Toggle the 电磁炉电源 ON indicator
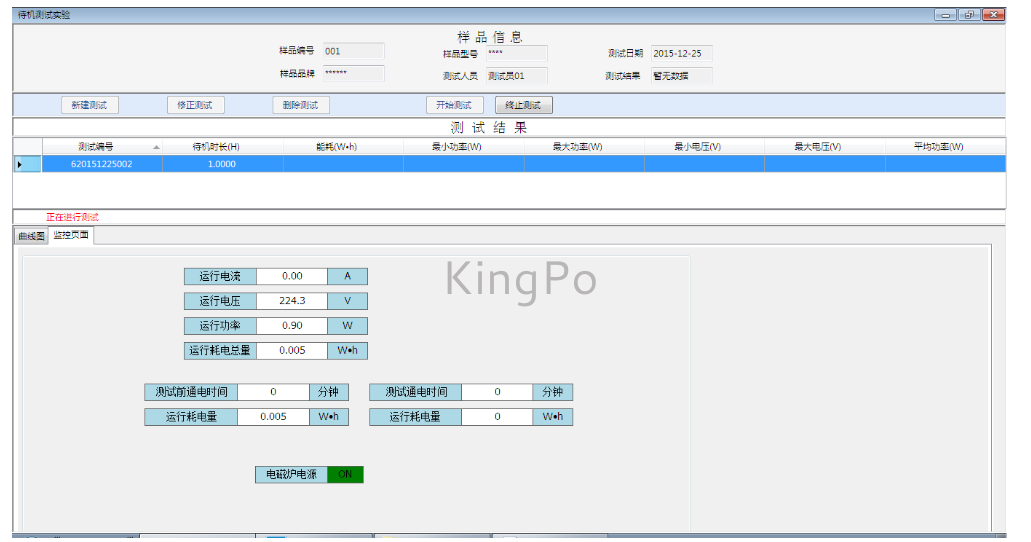1031x542 pixels. pyautogui.click(x=345, y=474)
